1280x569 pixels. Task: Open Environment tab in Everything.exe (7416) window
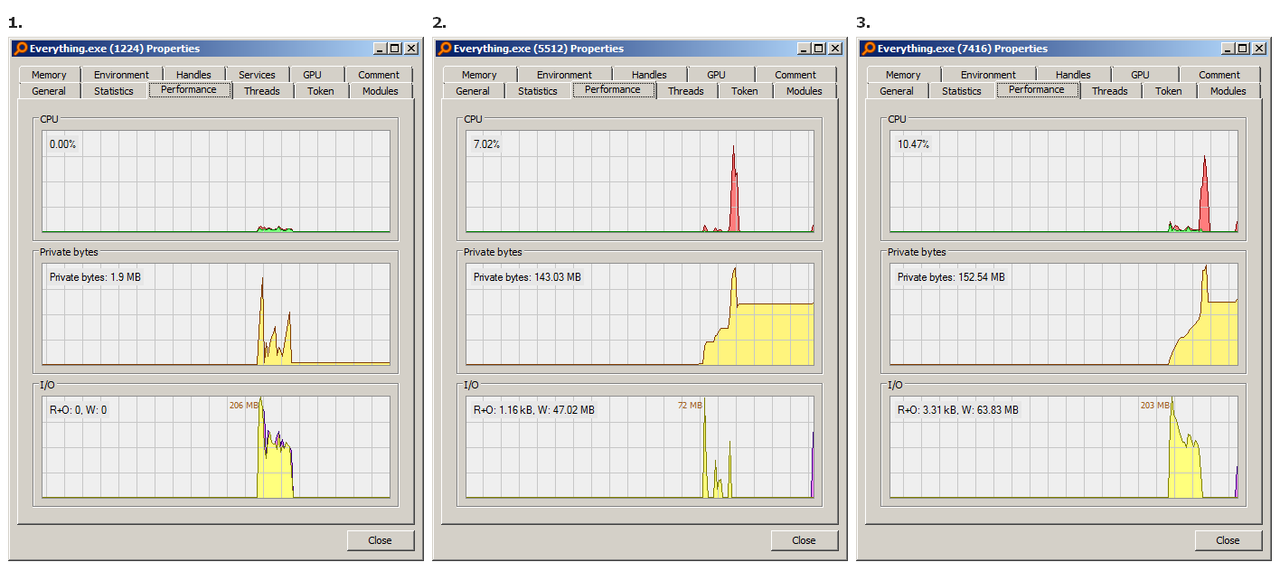pos(988,74)
